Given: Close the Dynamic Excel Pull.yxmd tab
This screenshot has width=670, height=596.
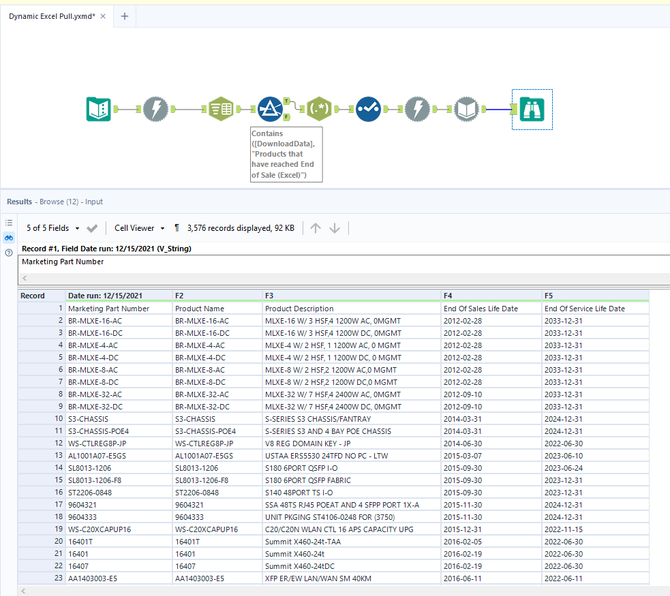Looking at the screenshot, I should coord(103,16).
